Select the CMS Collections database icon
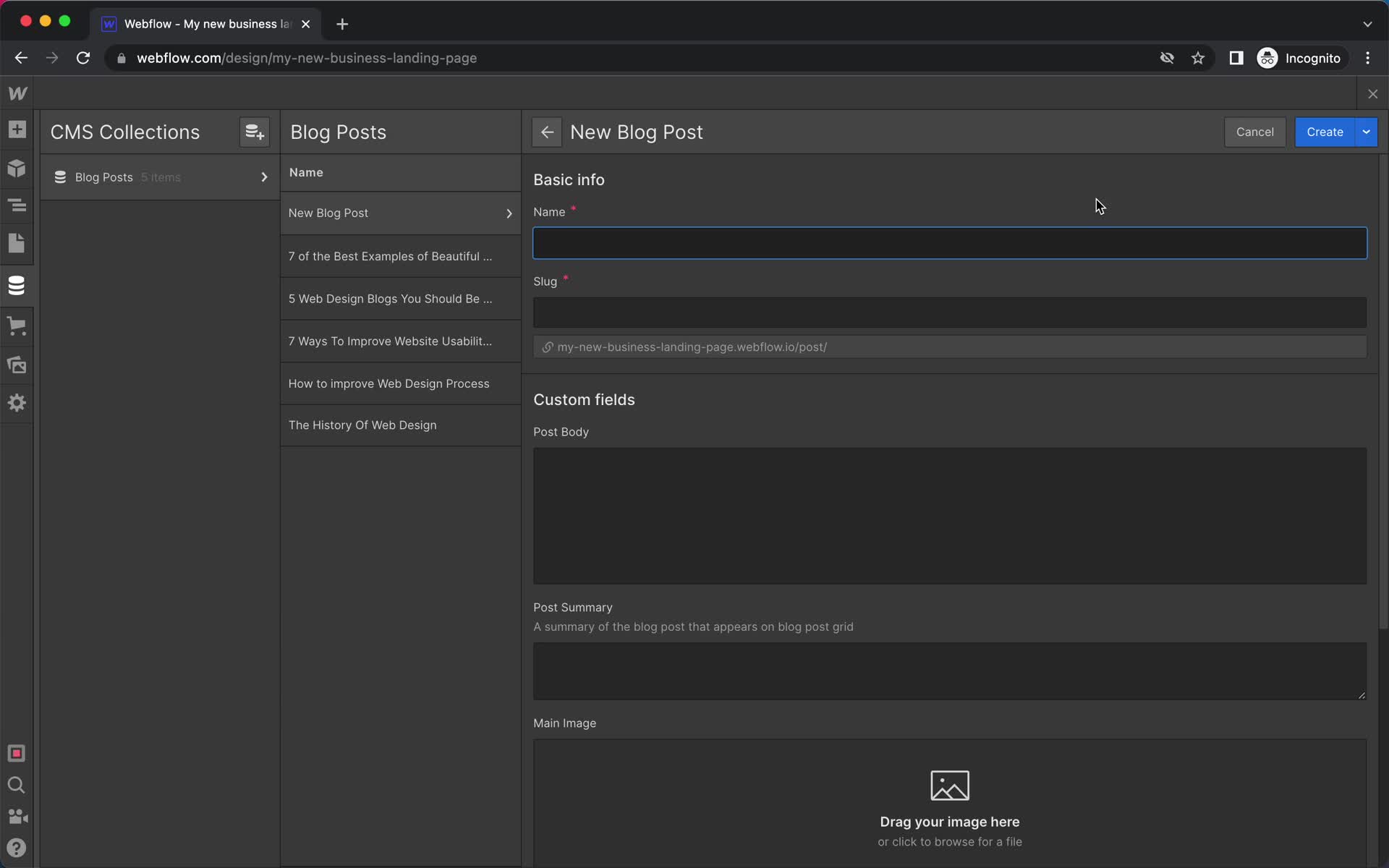 pos(17,285)
